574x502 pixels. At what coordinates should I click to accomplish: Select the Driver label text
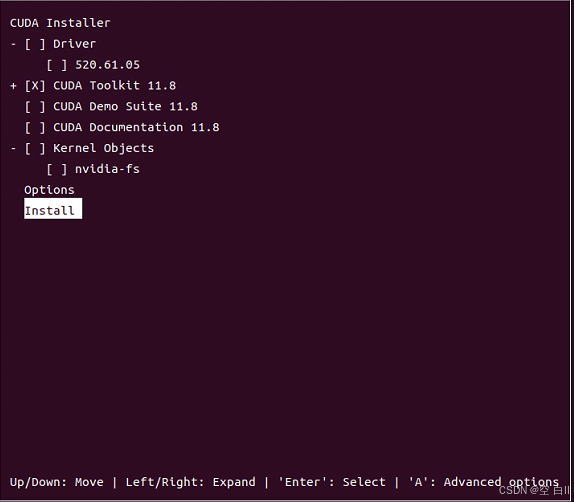74,44
